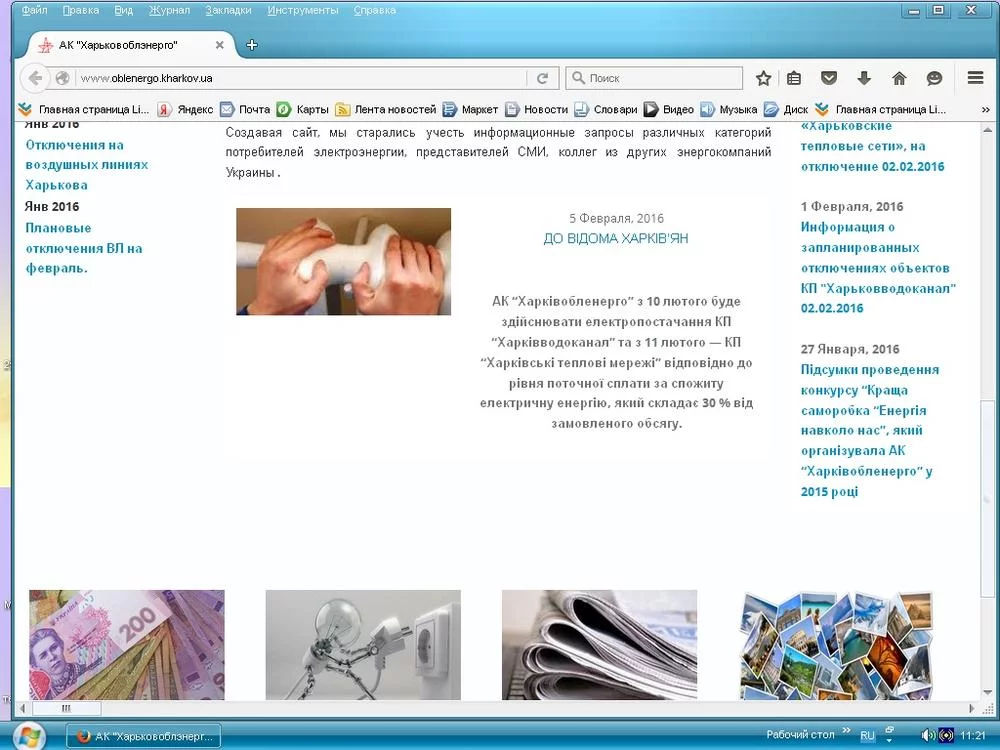Open the Маркет bookmark
The image size is (1000, 750).
471,109
